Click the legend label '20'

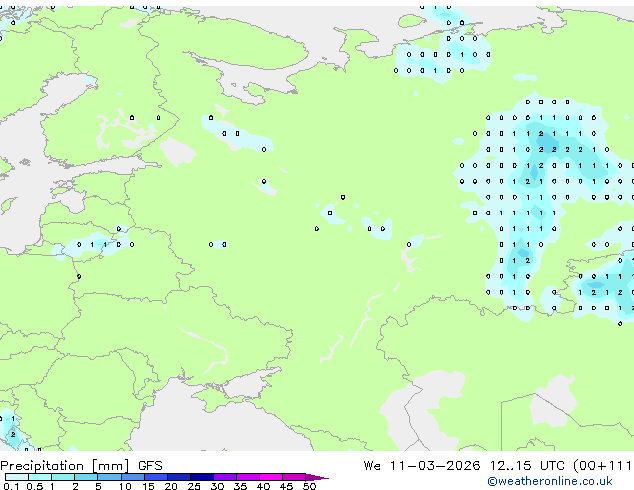[x=171, y=486]
